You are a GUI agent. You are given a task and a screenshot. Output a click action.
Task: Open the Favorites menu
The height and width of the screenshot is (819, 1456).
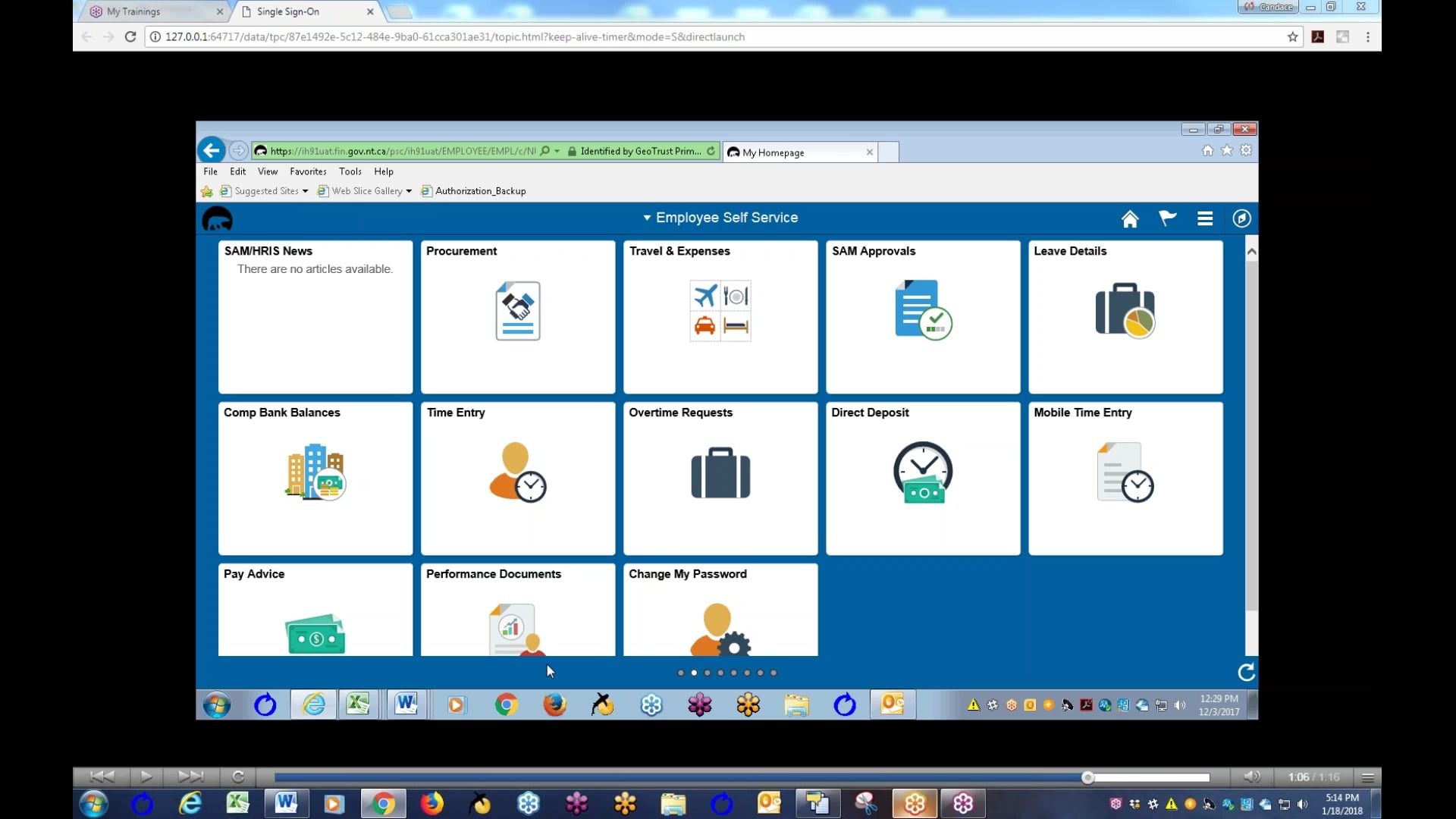click(x=308, y=171)
